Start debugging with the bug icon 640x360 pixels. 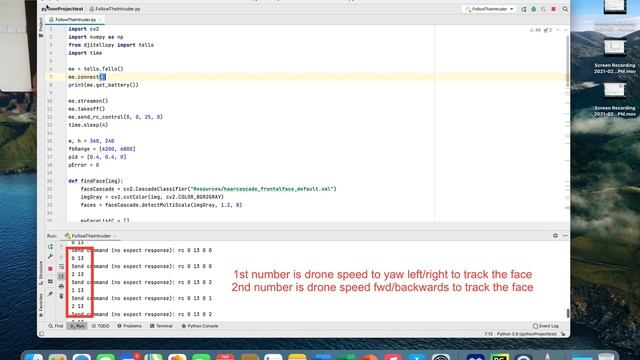[x=533, y=9]
